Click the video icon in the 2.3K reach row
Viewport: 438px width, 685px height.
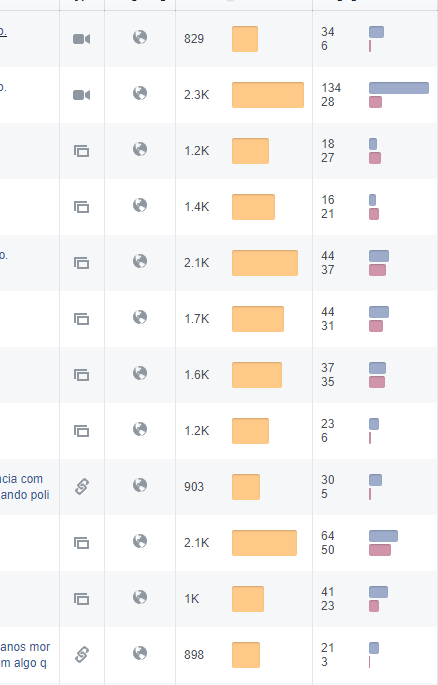click(x=82, y=95)
